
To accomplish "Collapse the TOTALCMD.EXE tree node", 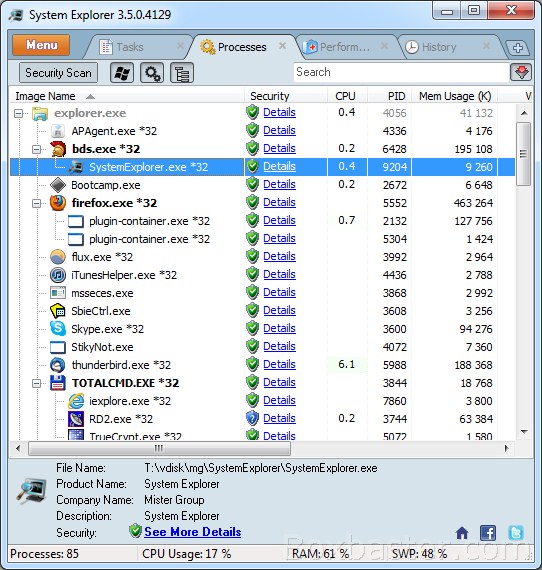I will click(x=36, y=383).
